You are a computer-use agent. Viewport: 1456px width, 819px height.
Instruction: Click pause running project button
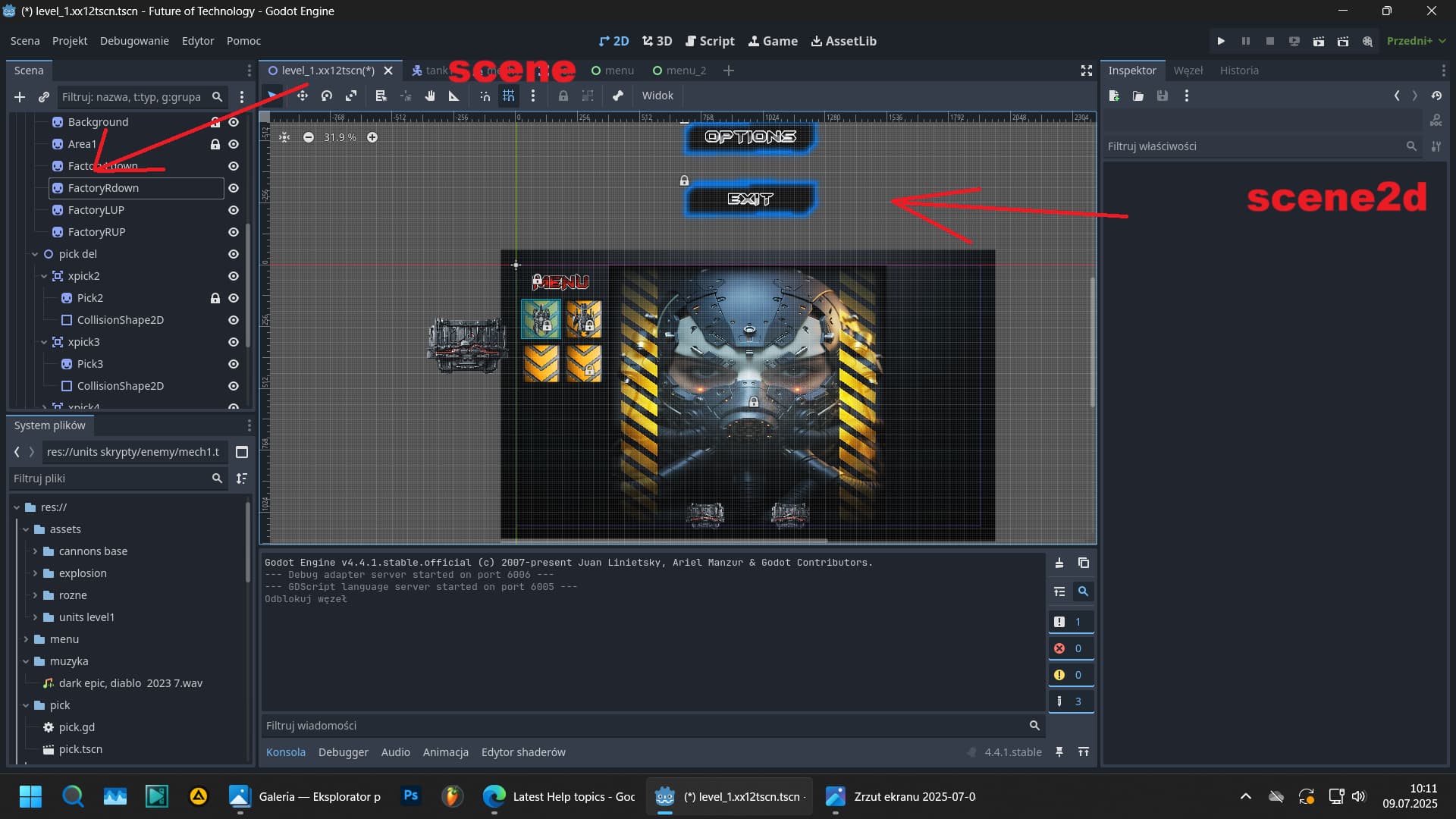click(1245, 41)
